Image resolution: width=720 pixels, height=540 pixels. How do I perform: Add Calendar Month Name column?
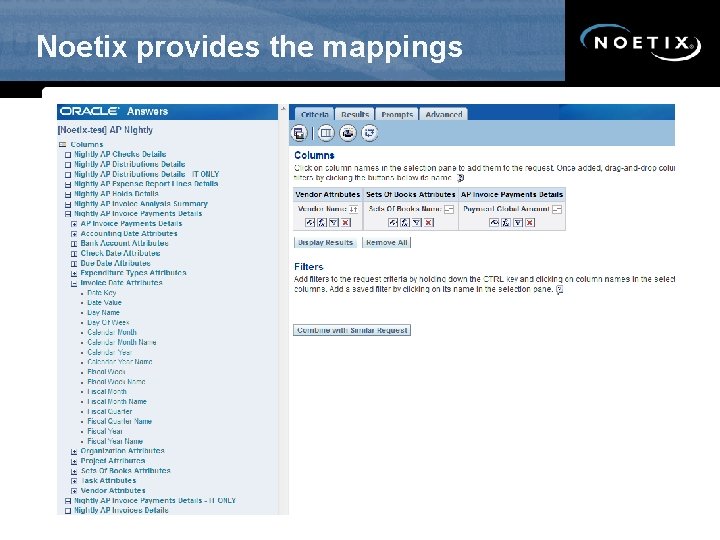[x=122, y=343]
